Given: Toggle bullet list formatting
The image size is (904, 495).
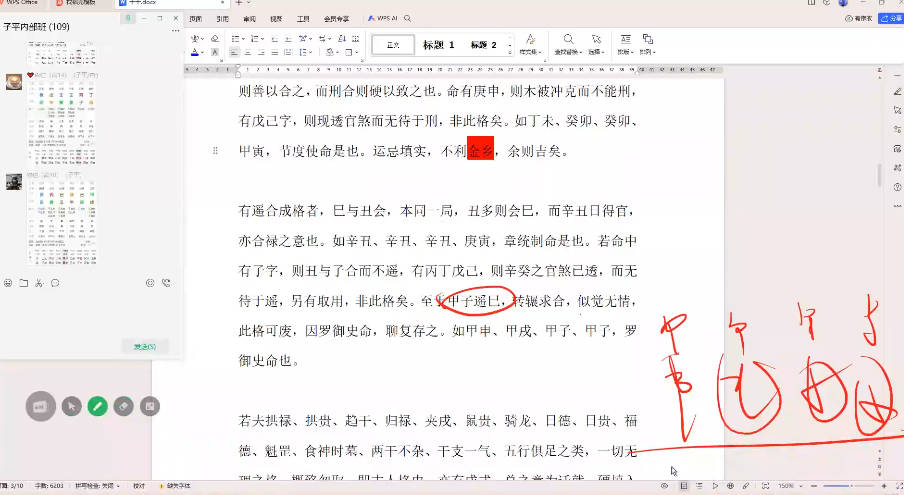Looking at the screenshot, I should 234,37.
